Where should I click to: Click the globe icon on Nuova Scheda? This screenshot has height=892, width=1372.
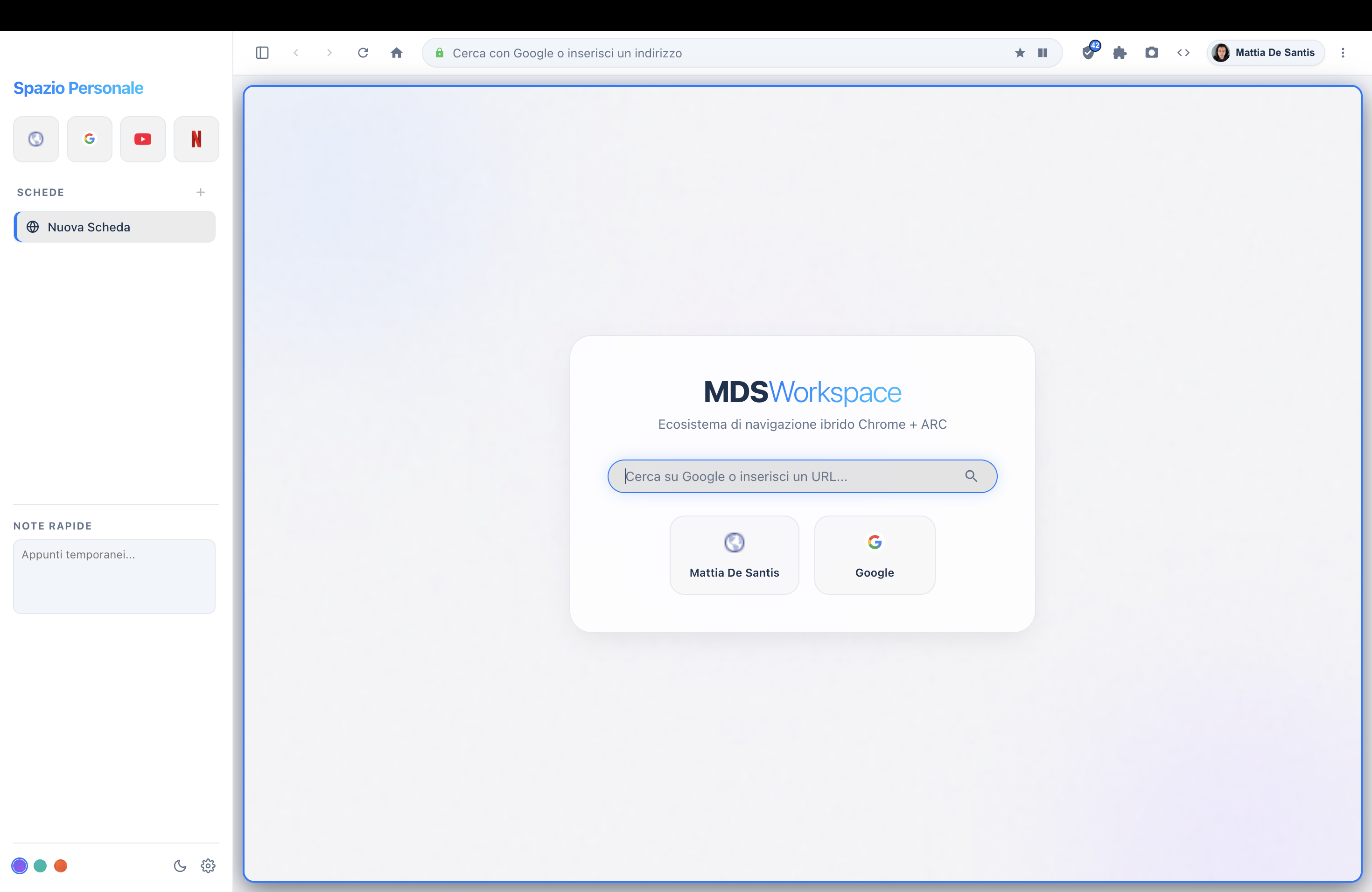[x=33, y=226]
